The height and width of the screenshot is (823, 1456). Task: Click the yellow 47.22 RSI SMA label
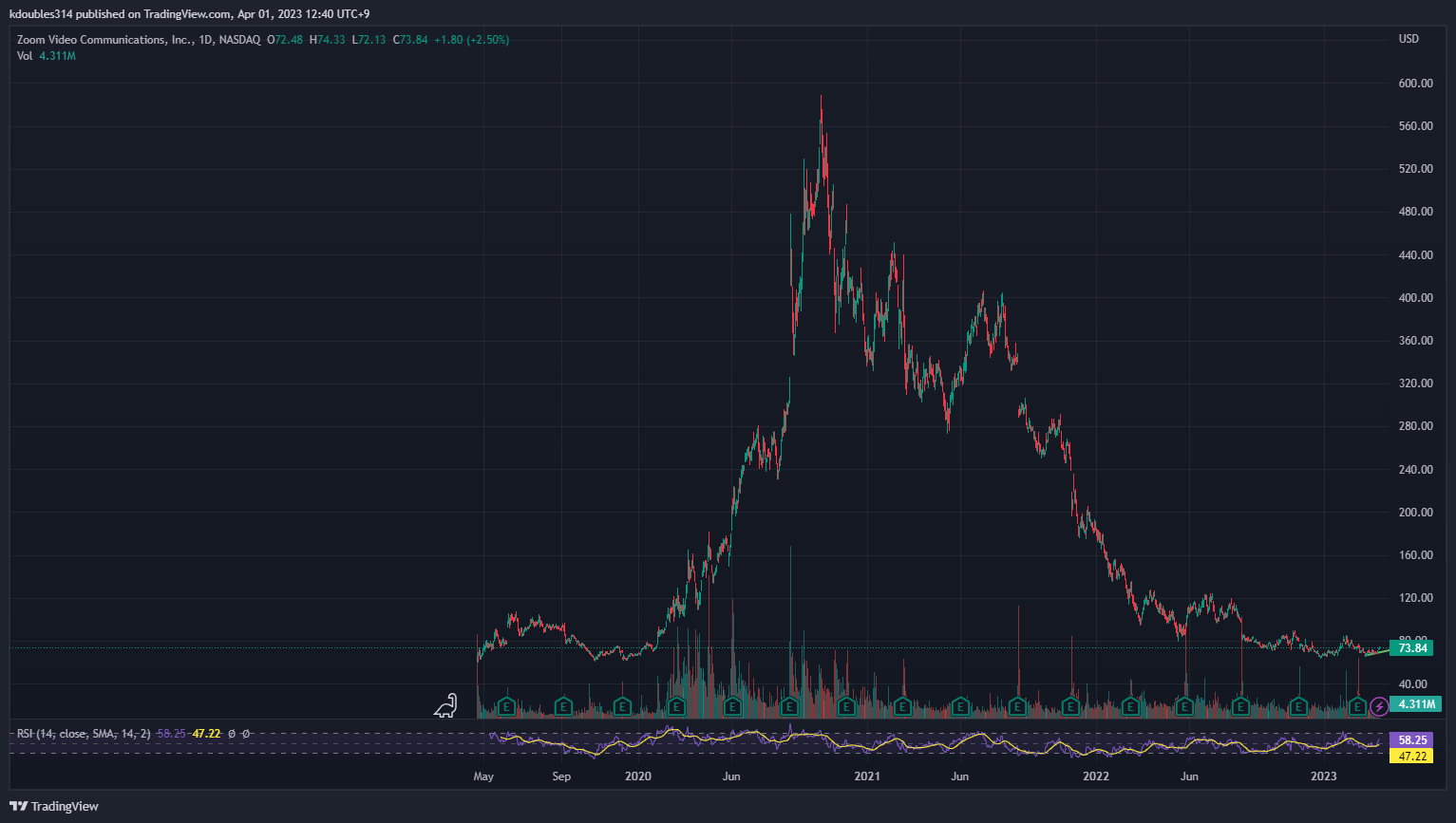pos(1411,756)
